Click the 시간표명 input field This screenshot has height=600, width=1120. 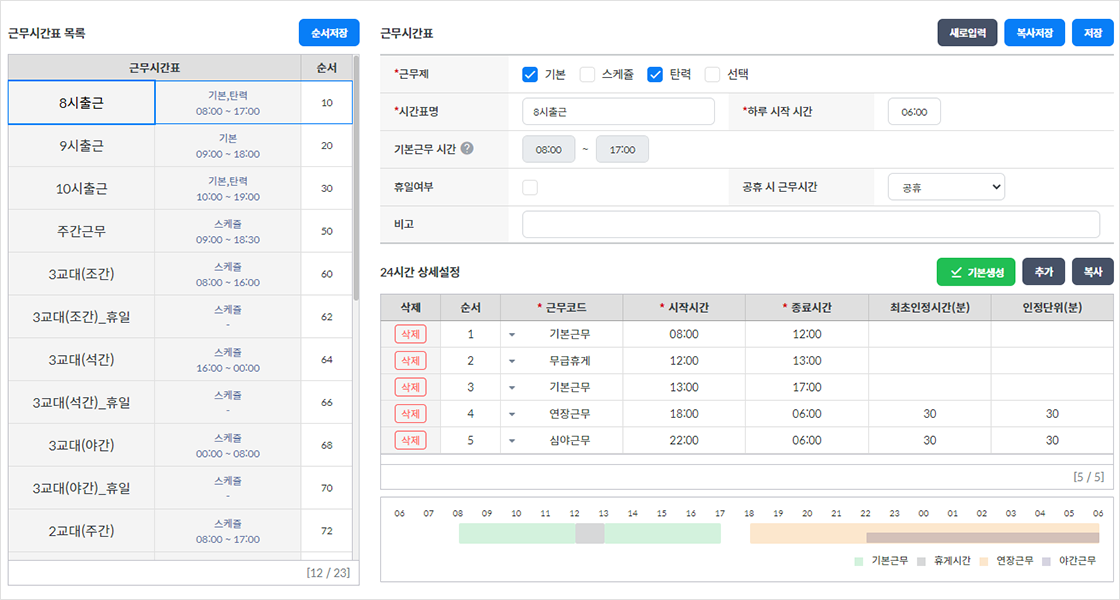(x=619, y=111)
